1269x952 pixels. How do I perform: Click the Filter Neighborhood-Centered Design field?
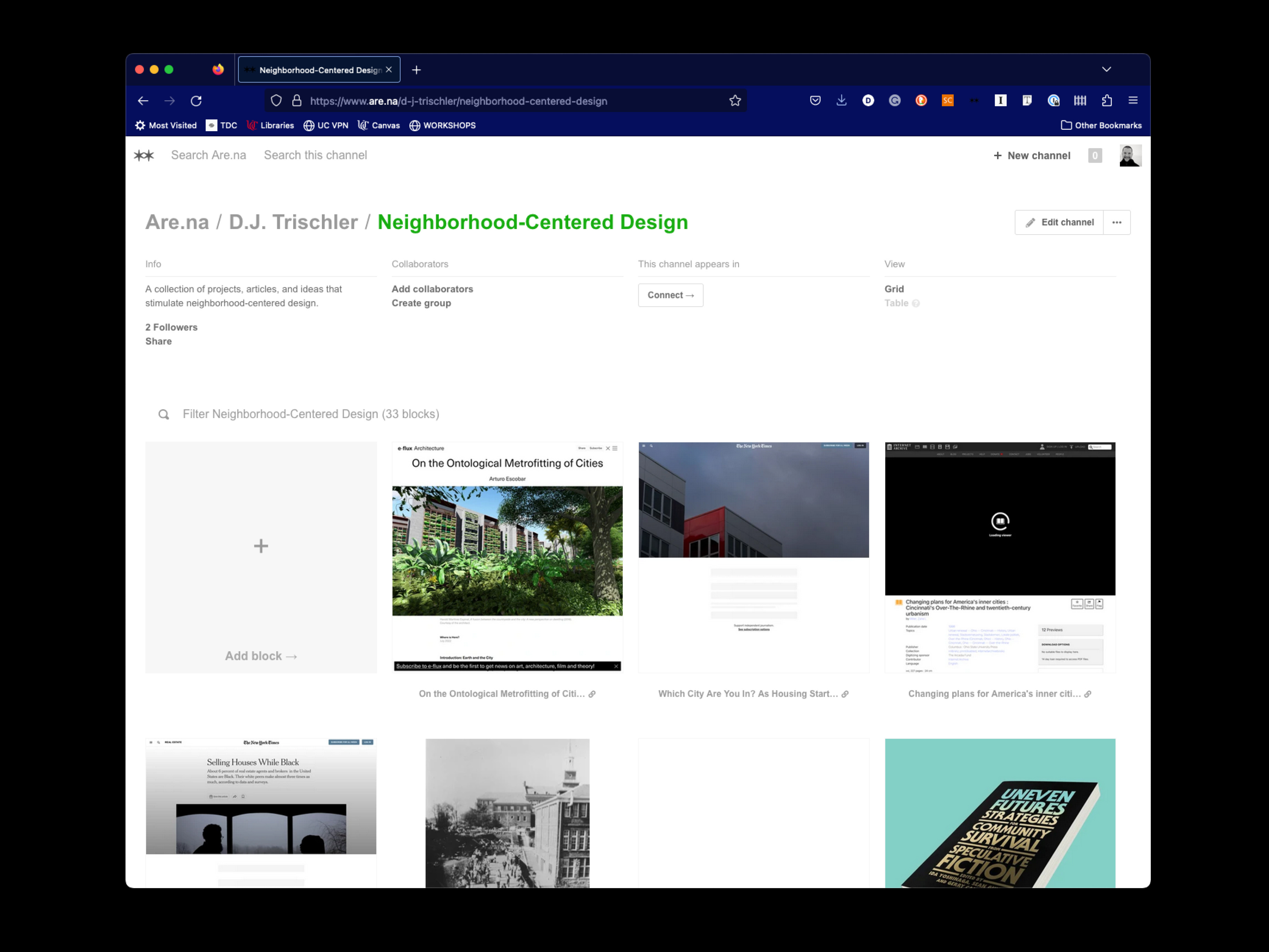[311, 414]
